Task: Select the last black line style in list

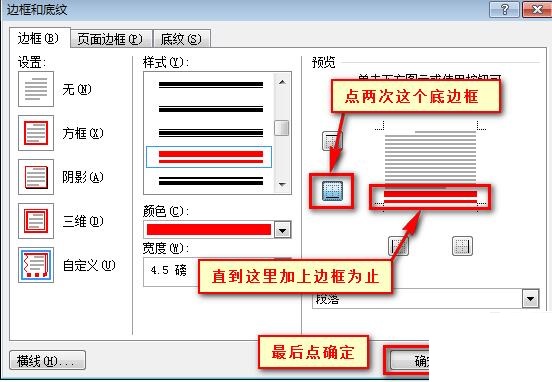Action: 211,181
